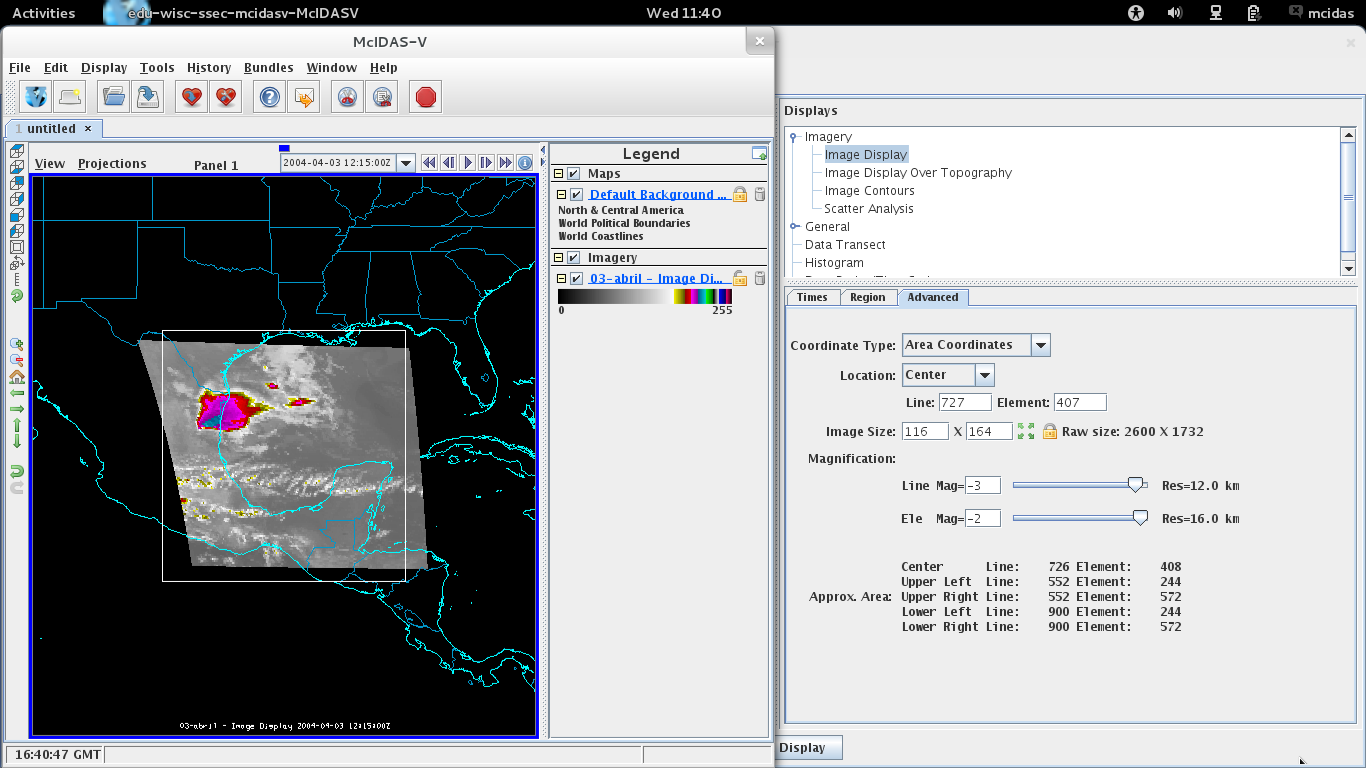Image resolution: width=1366 pixels, height=768 pixels.
Task: Toggle the 03-abril Image Display checkbox
Action: [x=576, y=279]
